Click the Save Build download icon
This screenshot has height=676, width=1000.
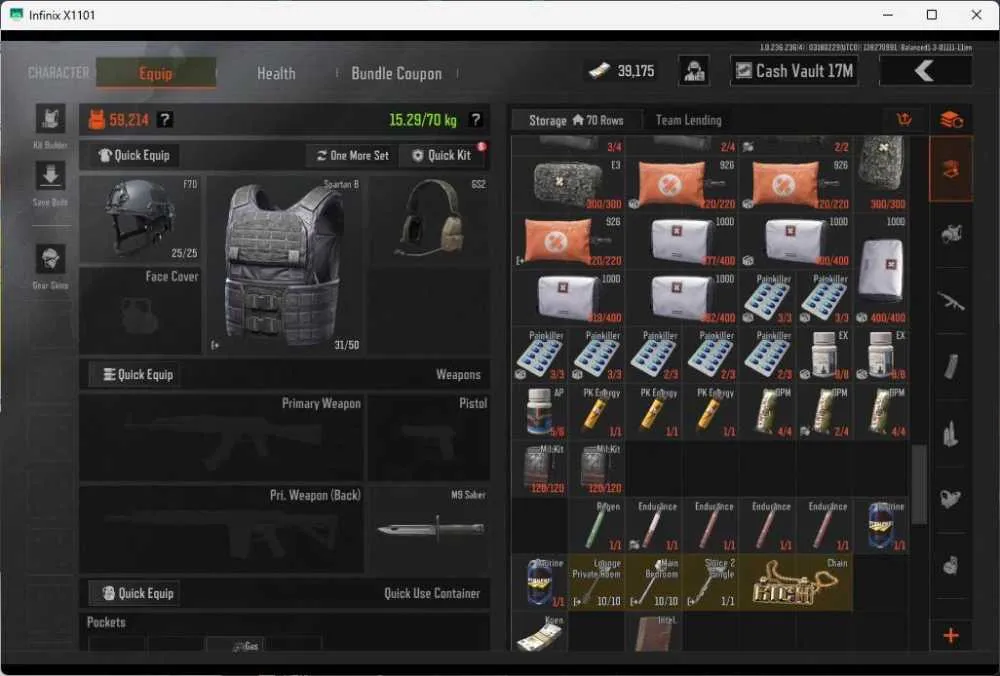tap(50, 176)
